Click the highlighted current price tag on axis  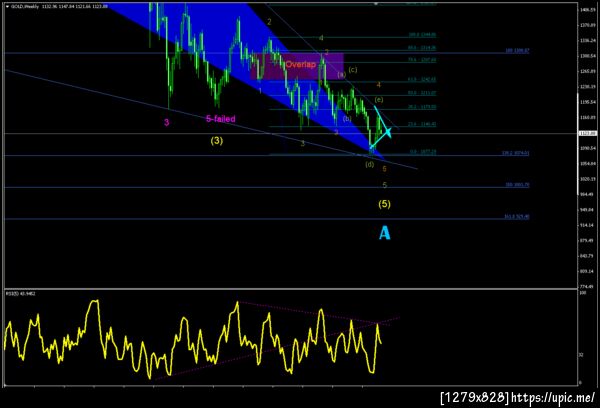[588, 134]
